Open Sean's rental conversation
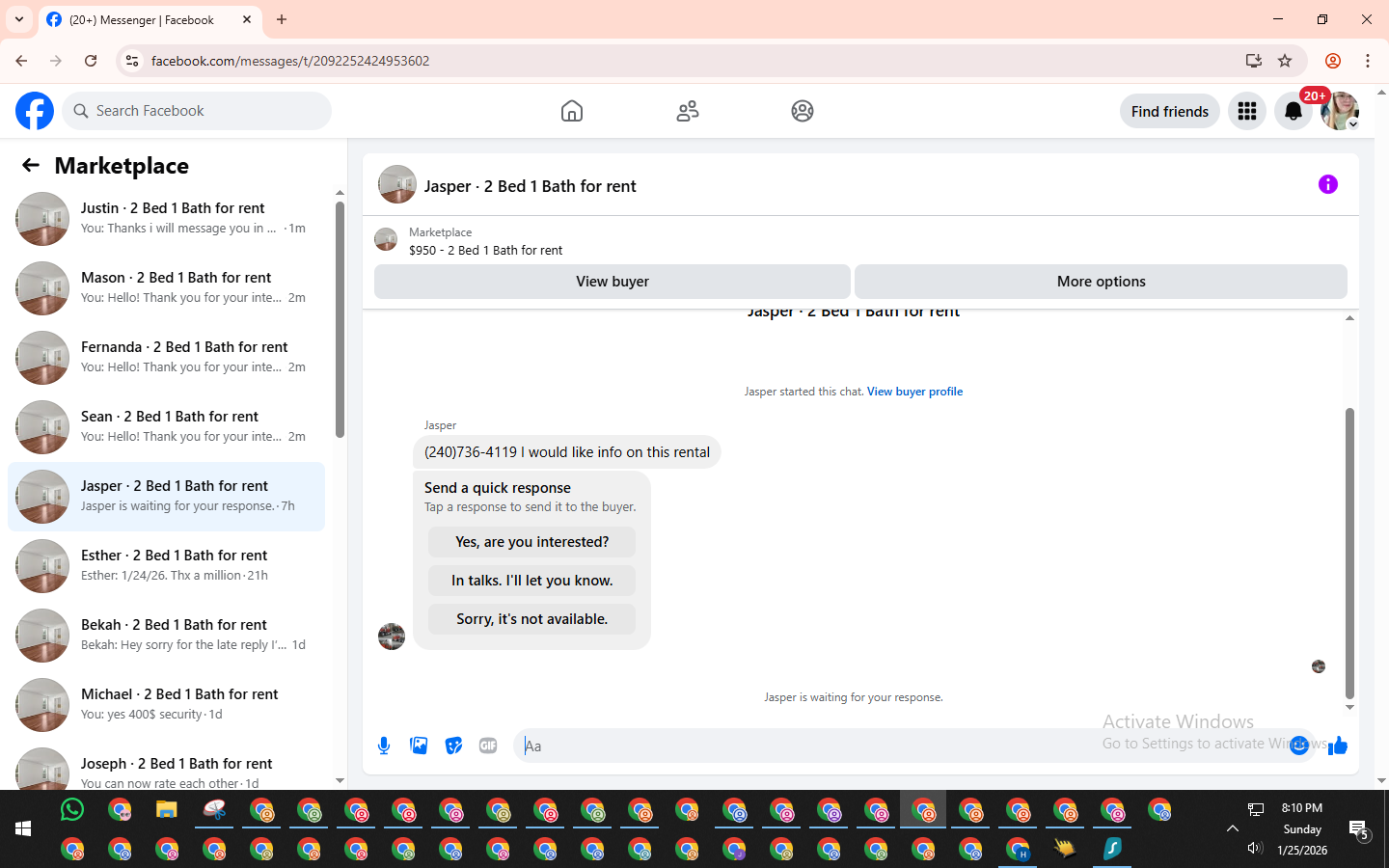The height and width of the screenshot is (868, 1389). pos(166,427)
